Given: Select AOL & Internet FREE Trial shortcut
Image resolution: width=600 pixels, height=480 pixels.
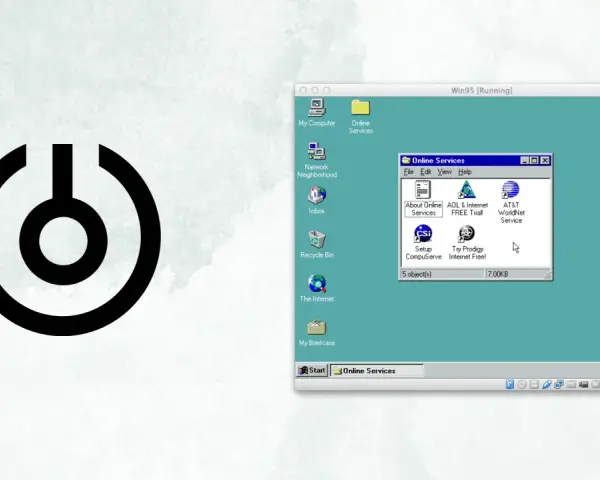Looking at the screenshot, I should [x=467, y=198].
